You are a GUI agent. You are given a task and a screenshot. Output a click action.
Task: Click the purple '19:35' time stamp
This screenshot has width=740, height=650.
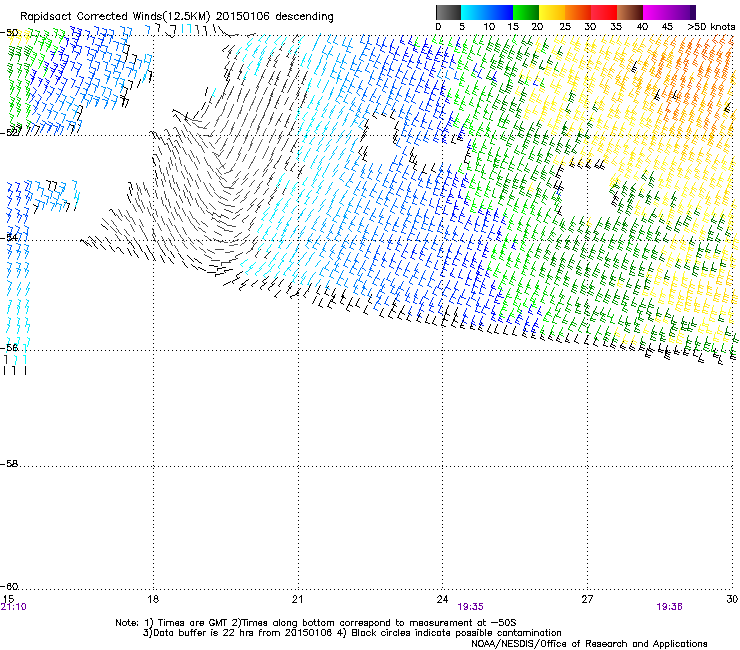pos(471,607)
